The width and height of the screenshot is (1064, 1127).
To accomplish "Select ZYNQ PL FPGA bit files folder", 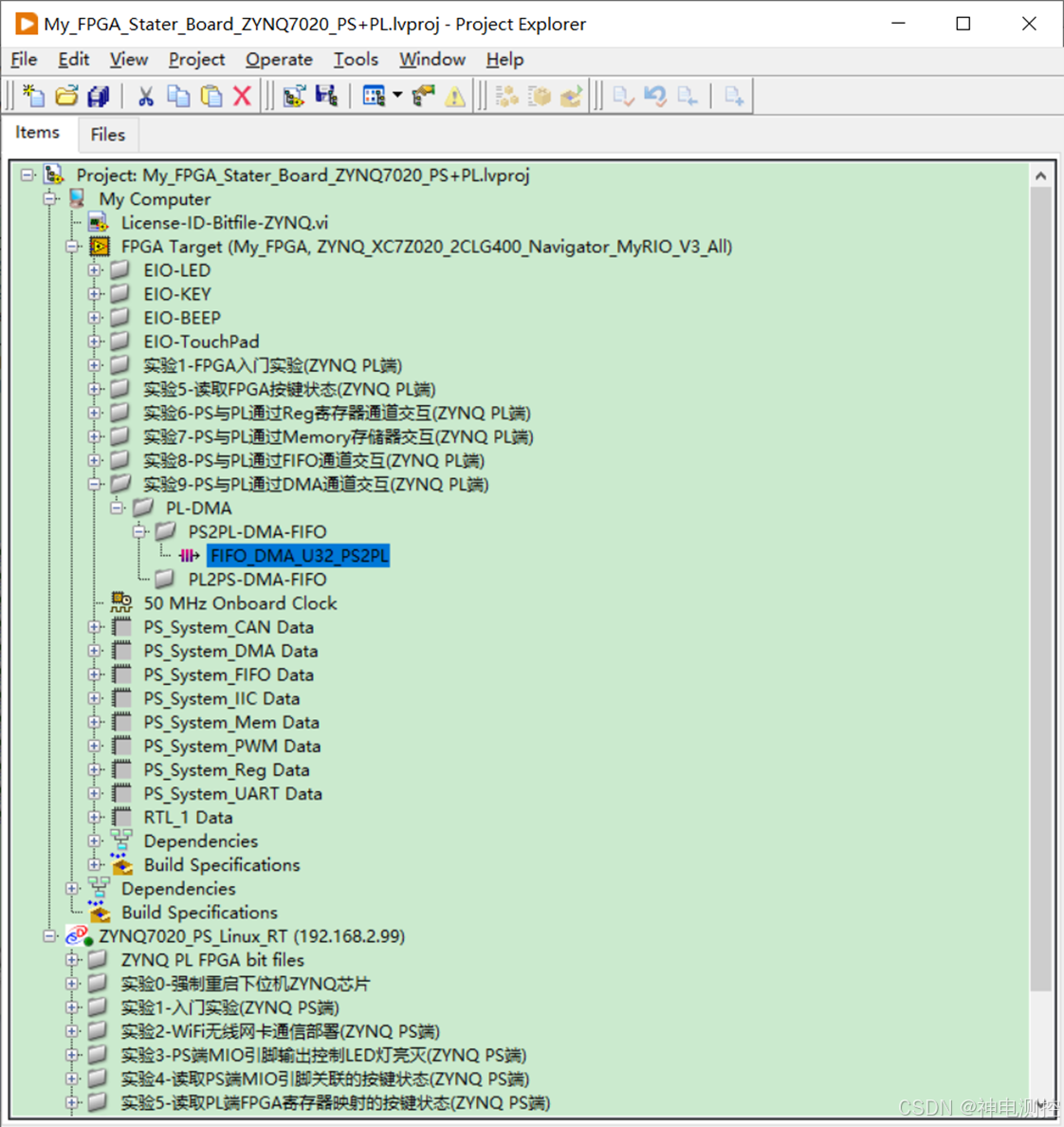I will click(x=212, y=959).
